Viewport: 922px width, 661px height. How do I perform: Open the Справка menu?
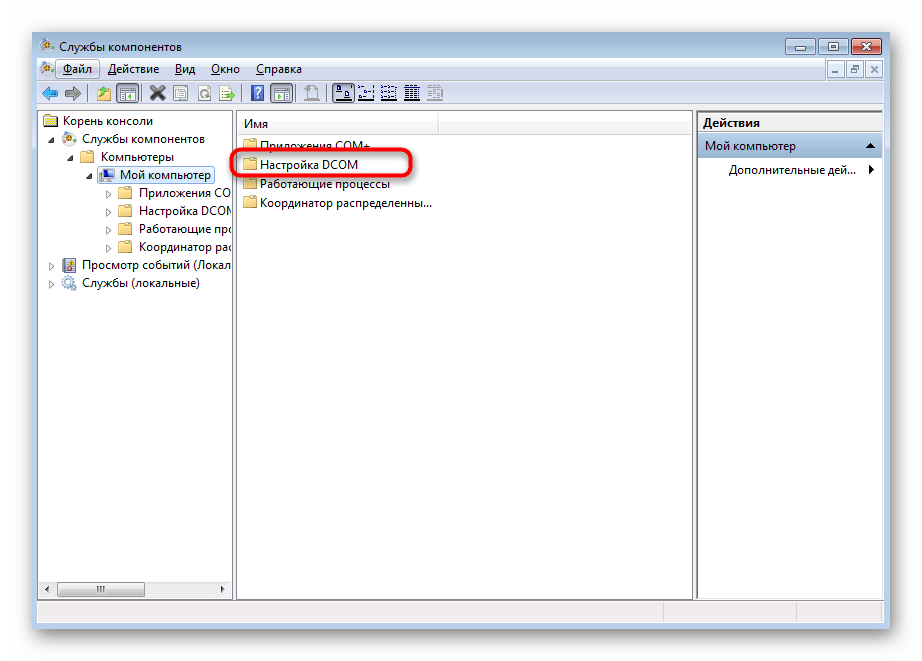tap(278, 69)
